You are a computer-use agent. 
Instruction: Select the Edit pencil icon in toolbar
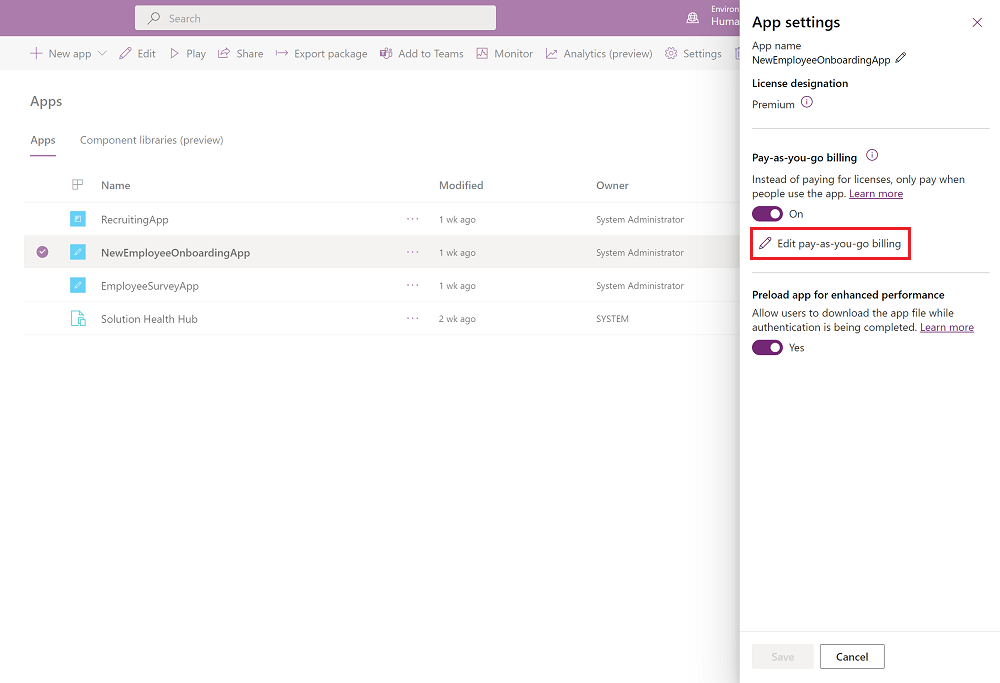point(123,53)
